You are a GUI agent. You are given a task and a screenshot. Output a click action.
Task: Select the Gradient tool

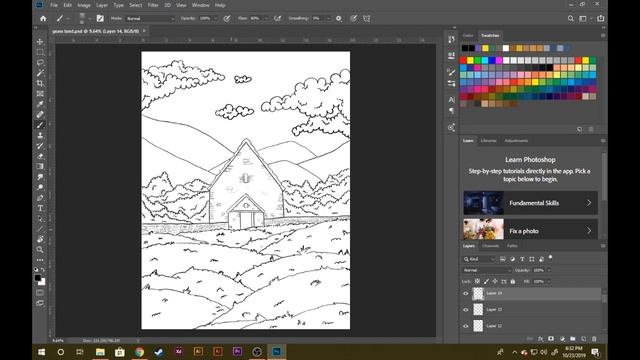tap(40, 167)
